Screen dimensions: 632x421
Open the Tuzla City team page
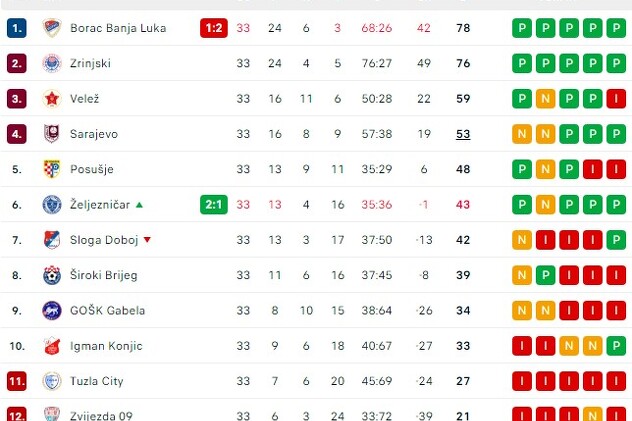click(98, 381)
